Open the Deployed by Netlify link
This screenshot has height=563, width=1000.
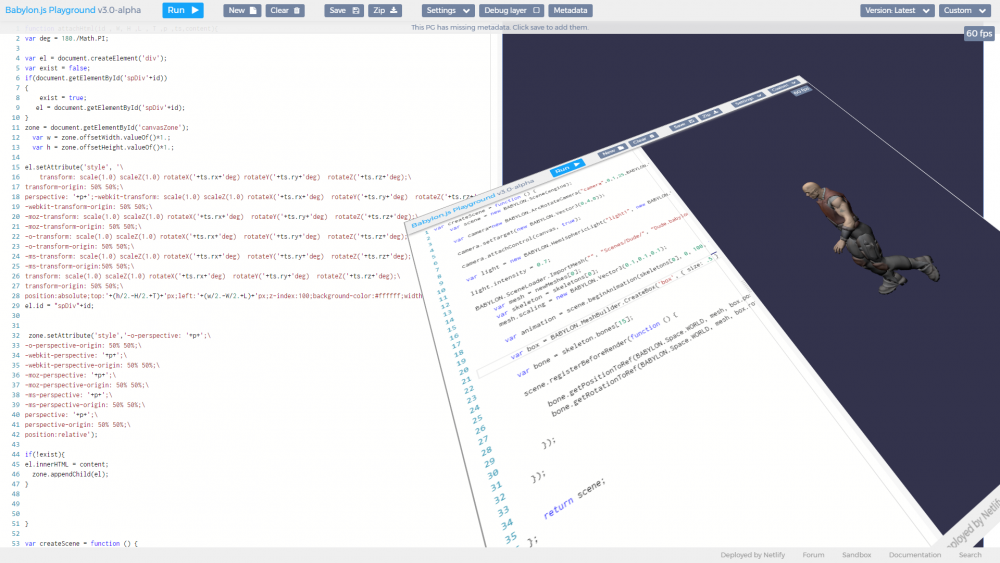coord(753,555)
